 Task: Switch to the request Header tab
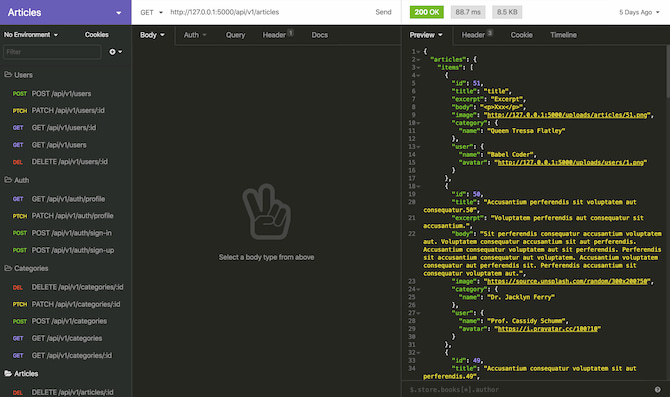tap(277, 35)
